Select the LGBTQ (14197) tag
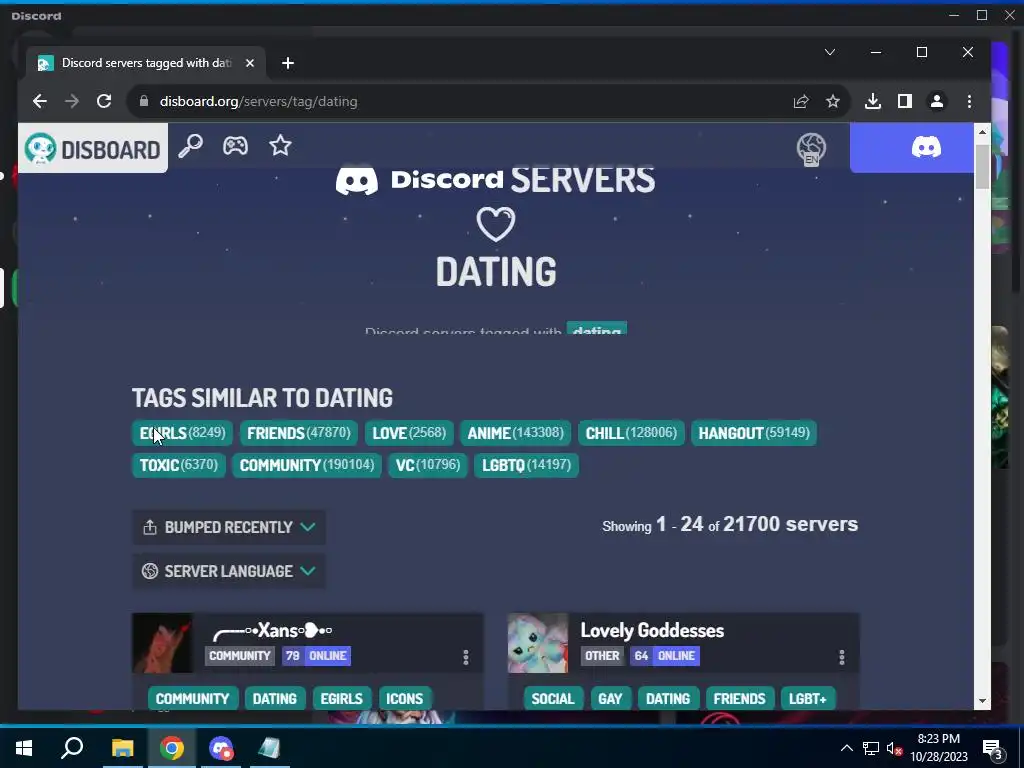The width and height of the screenshot is (1024, 768). pyautogui.click(x=526, y=465)
